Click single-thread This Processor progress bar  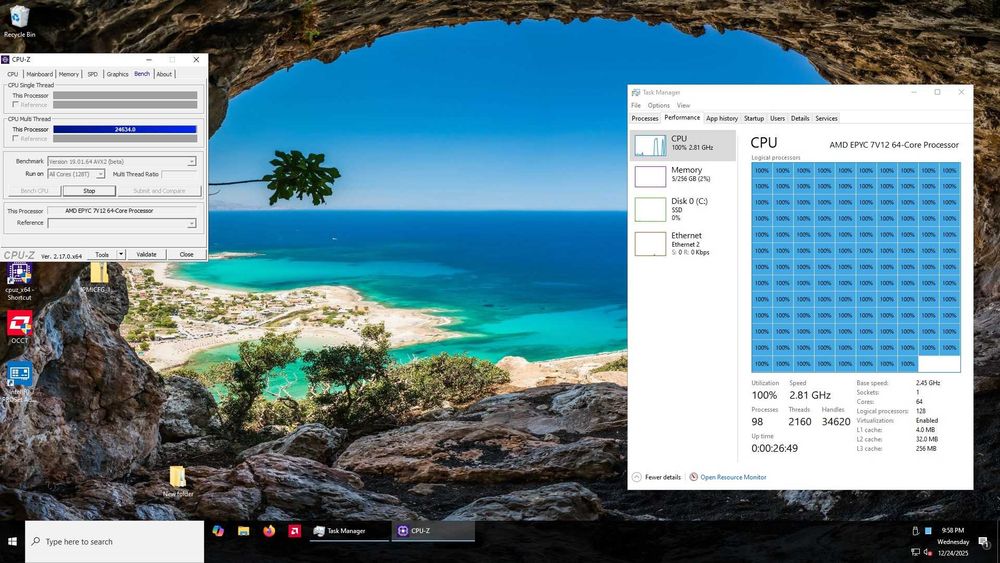coord(125,96)
